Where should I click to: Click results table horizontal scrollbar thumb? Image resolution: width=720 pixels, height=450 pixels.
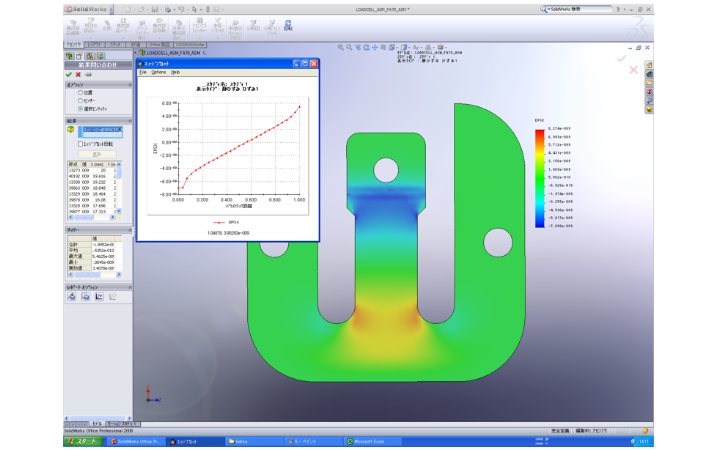[84, 217]
